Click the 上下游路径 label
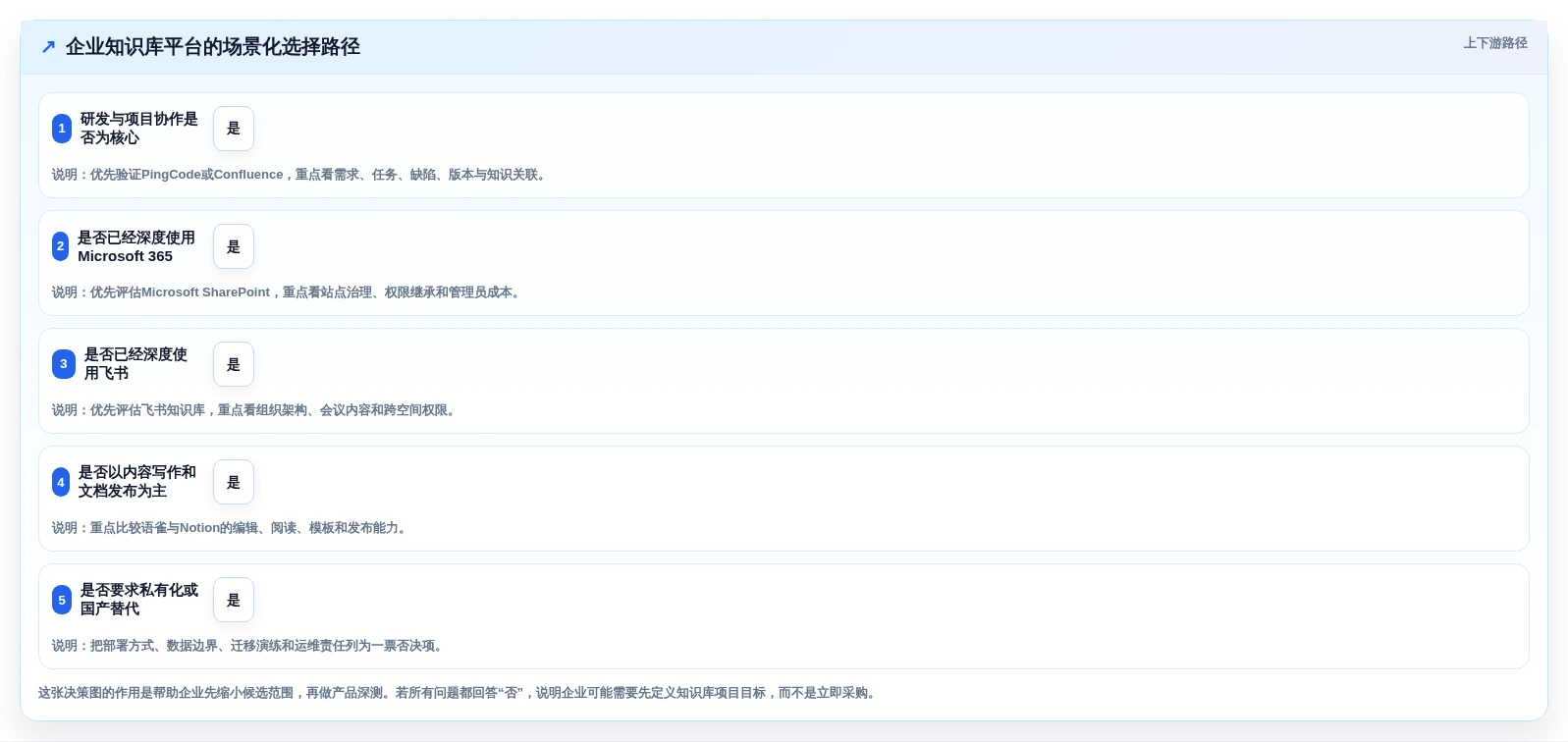 [x=1495, y=43]
